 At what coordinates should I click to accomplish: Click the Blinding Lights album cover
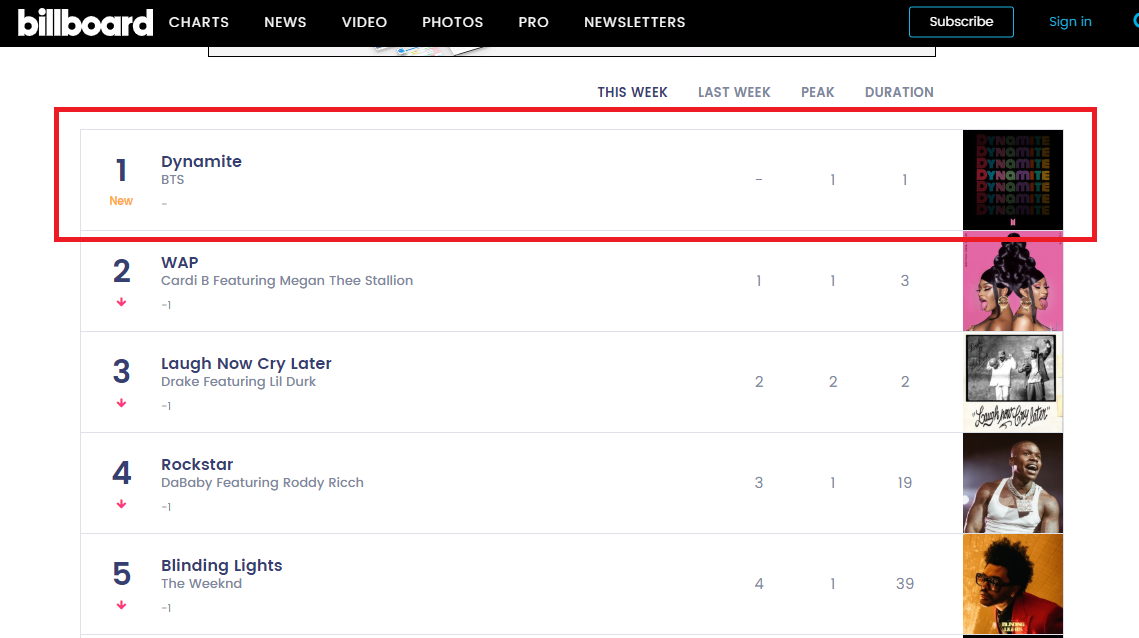(1013, 584)
